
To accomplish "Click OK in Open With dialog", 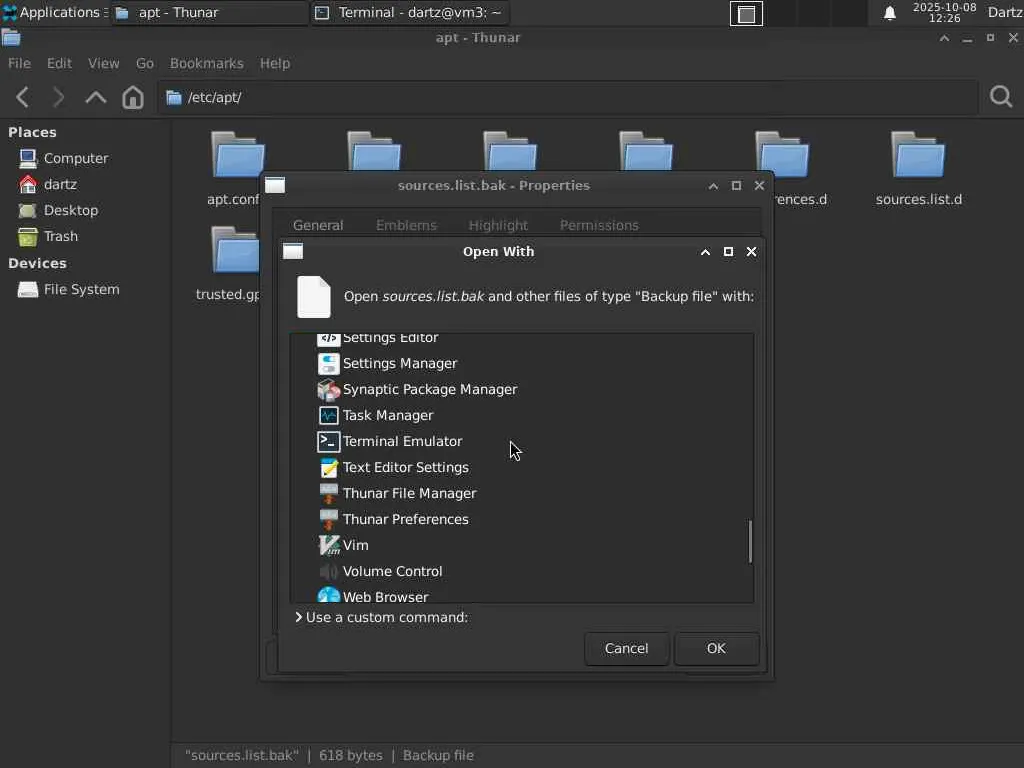I will point(716,648).
